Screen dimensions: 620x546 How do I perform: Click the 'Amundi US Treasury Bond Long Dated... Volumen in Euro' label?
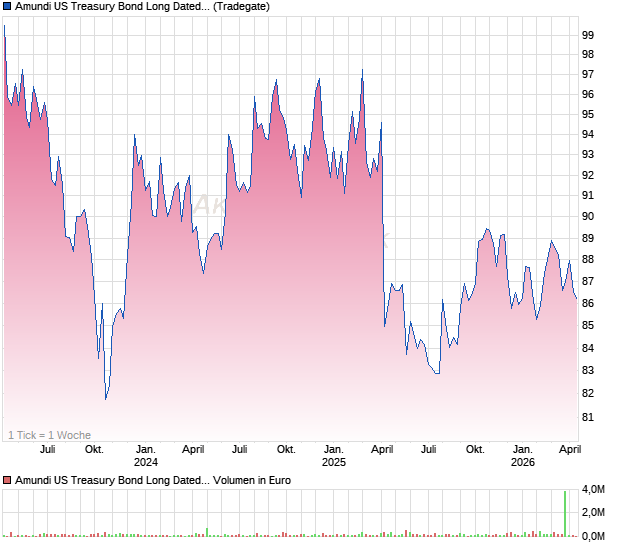click(153, 480)
